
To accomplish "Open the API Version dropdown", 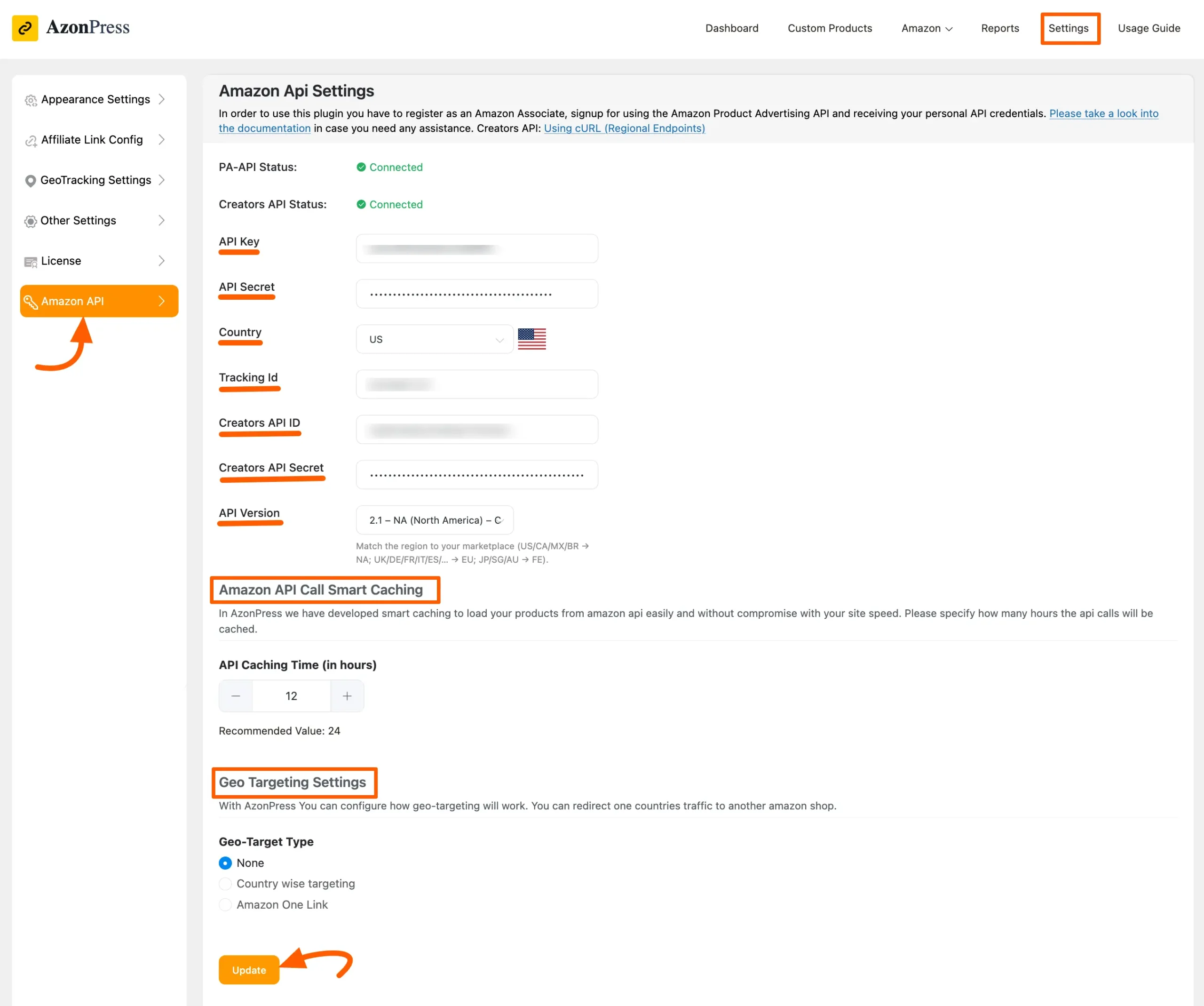I will (x=434, y=520).
